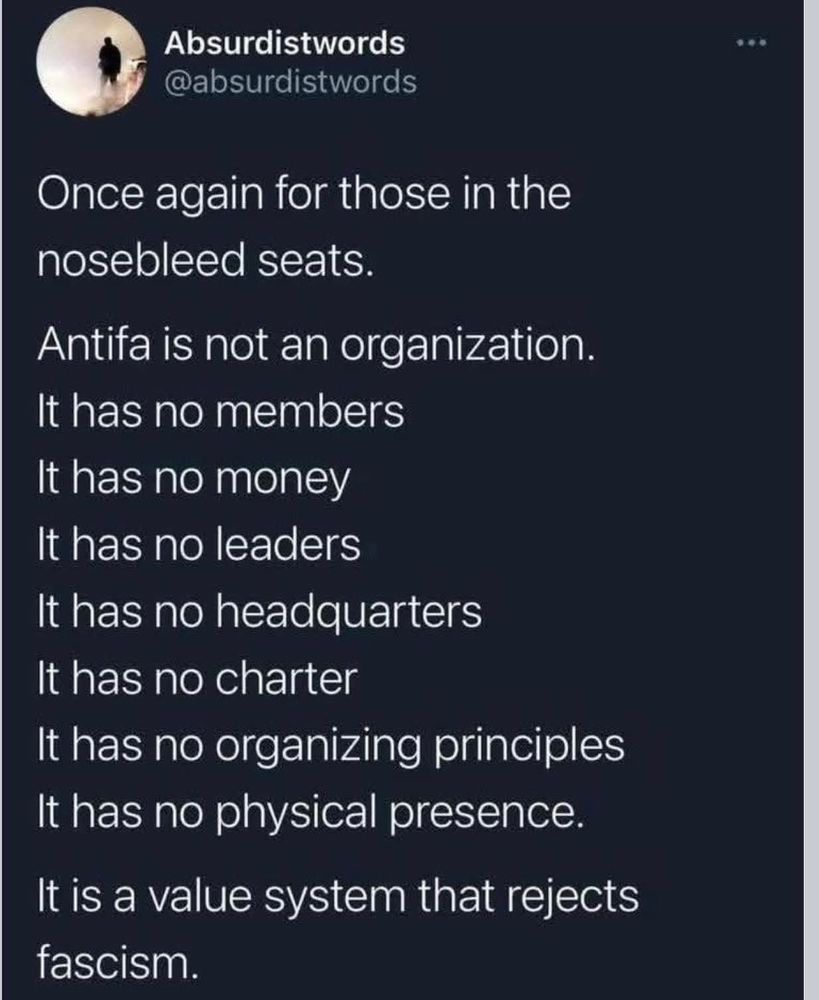Screen dimensions: 819x1000
Task: Click the words "physical presence."
Action: pos(401,815)
